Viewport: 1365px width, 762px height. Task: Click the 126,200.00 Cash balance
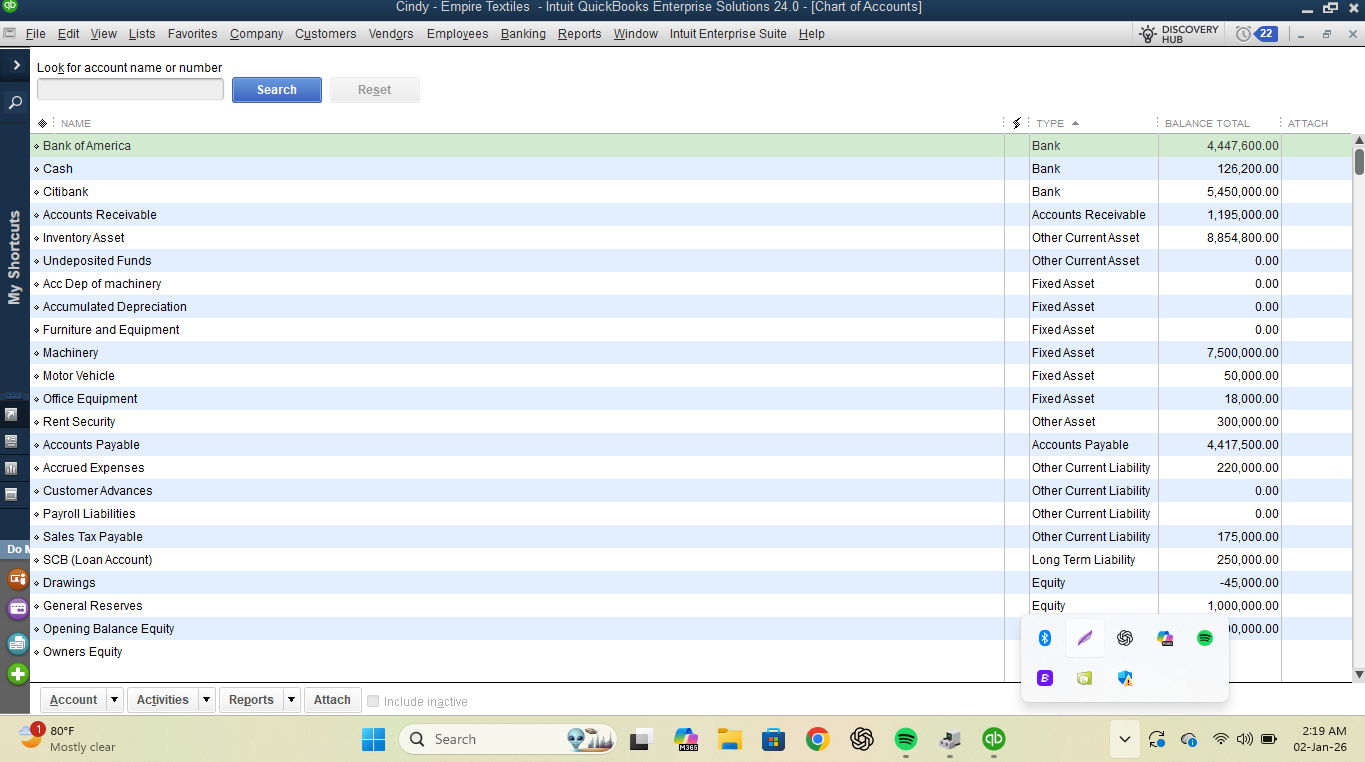point(1248,169)
